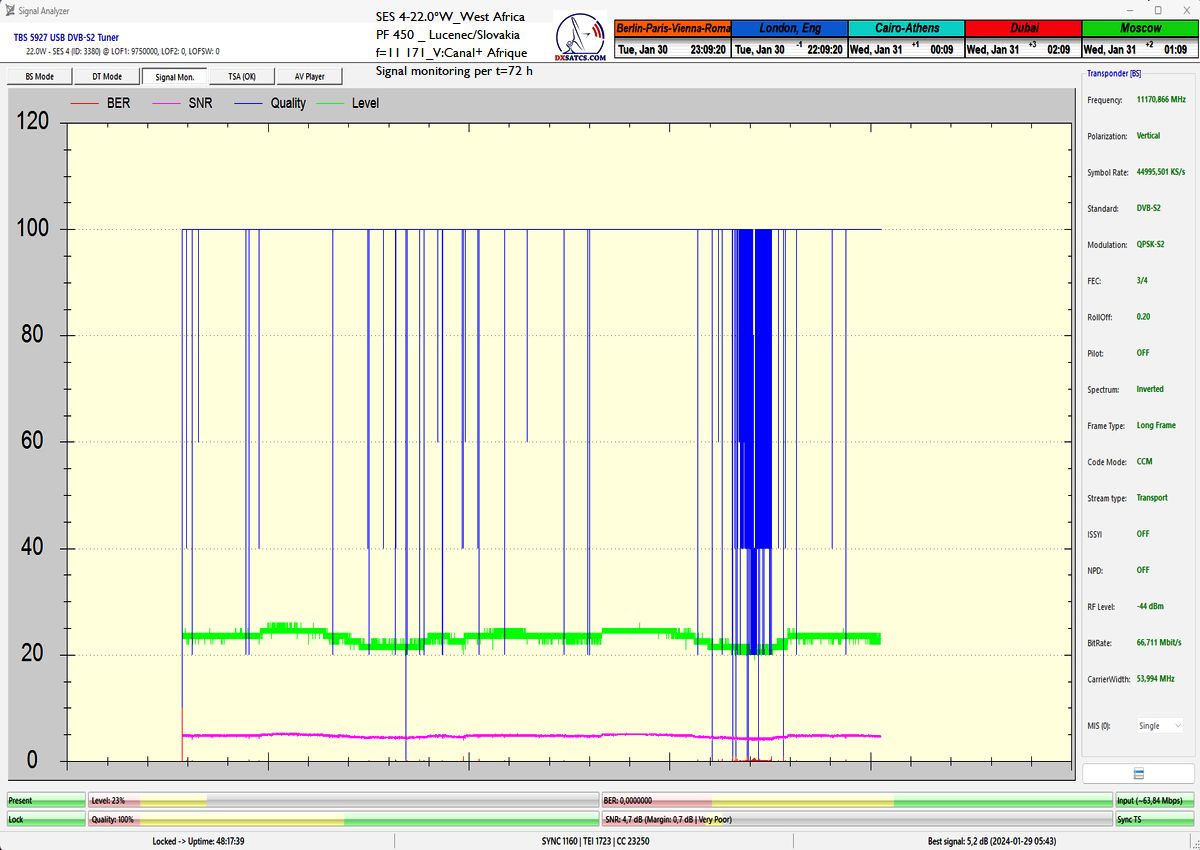Open the TSA (OK) tab
The height and width of the screenshot is (850, 1200).
tap(242, 76)
